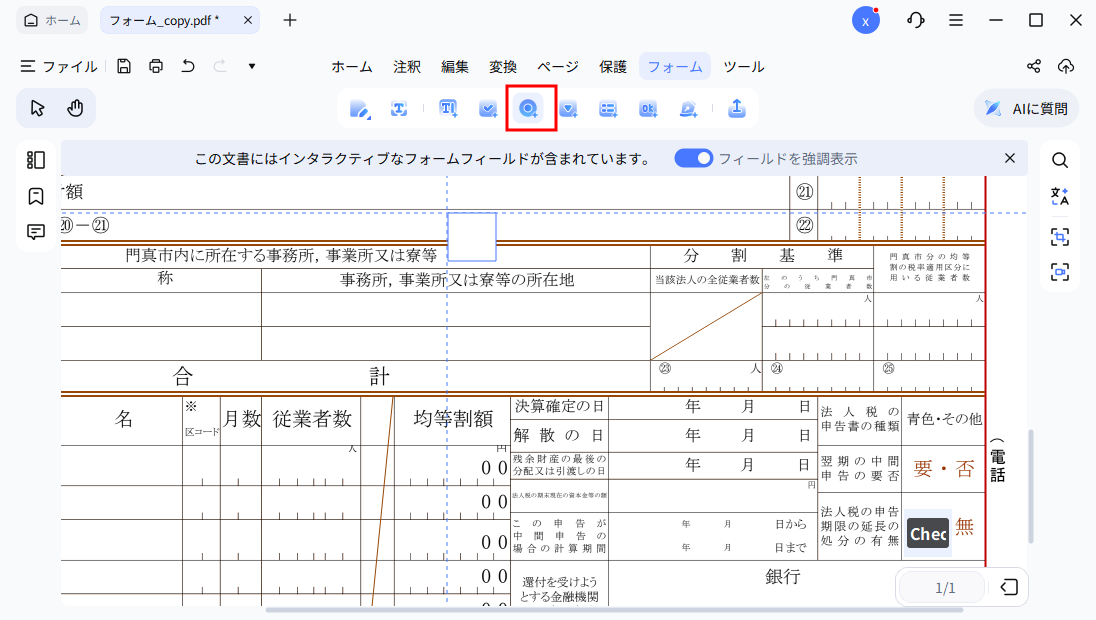
Task: Select the combo box field tool
Action: coord(568,108)
